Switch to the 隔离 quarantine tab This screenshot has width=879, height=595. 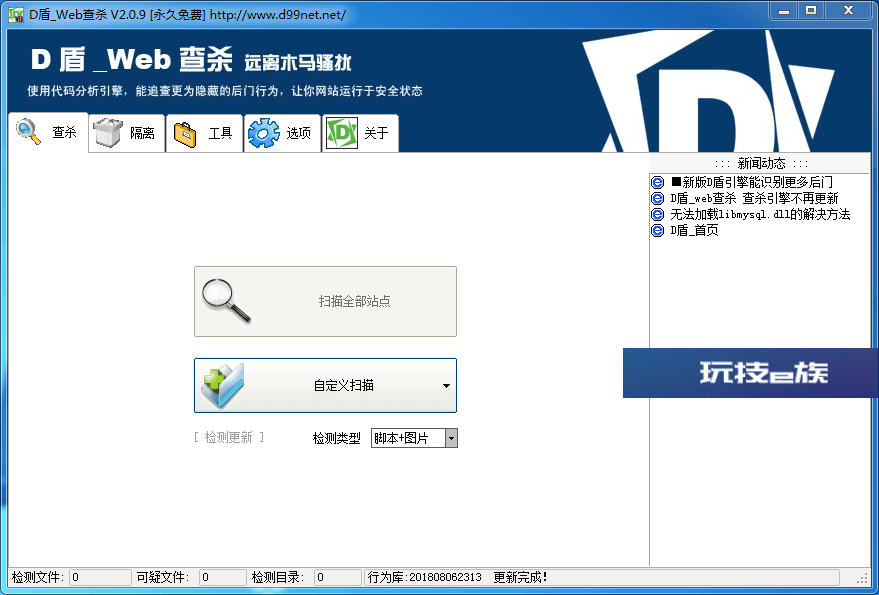point(127,133)
